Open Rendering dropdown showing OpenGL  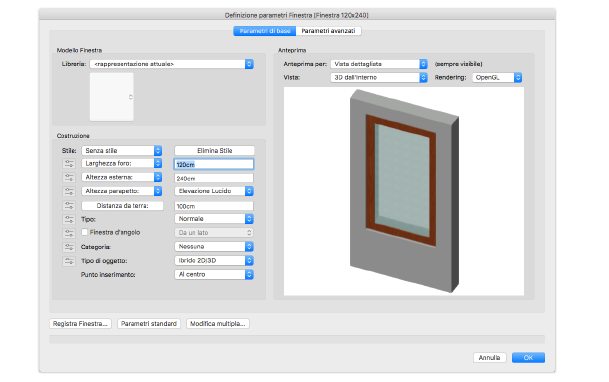[497, 78]
